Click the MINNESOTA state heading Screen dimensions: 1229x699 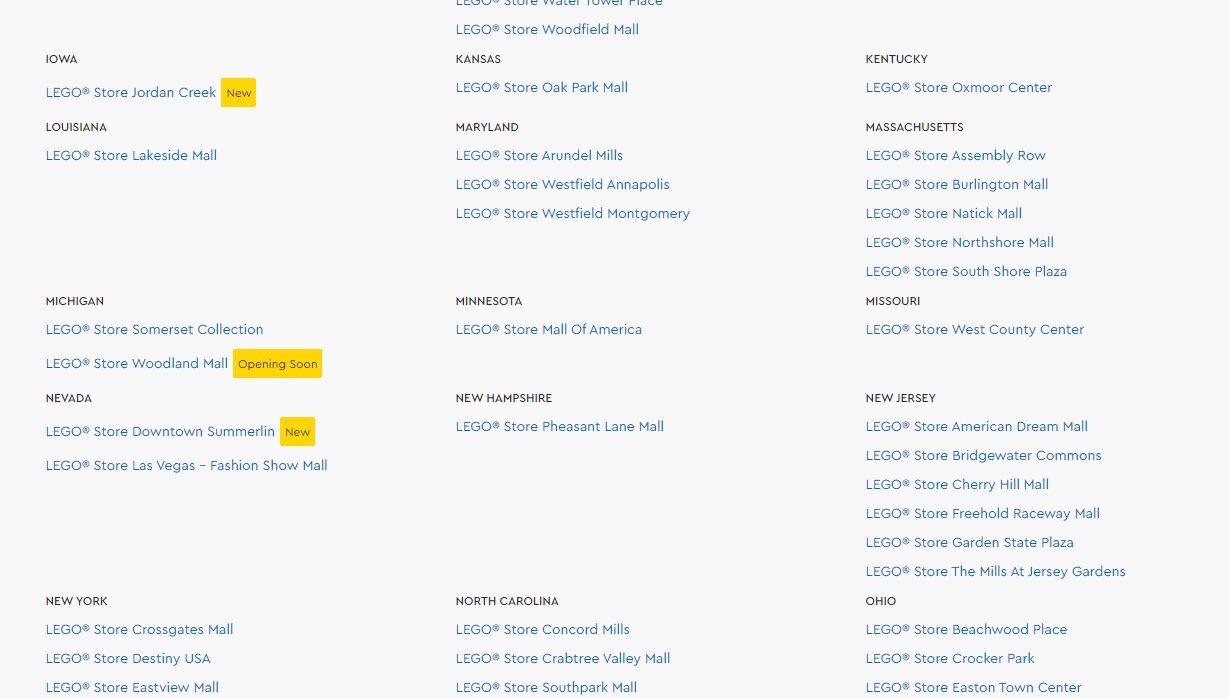489,301
